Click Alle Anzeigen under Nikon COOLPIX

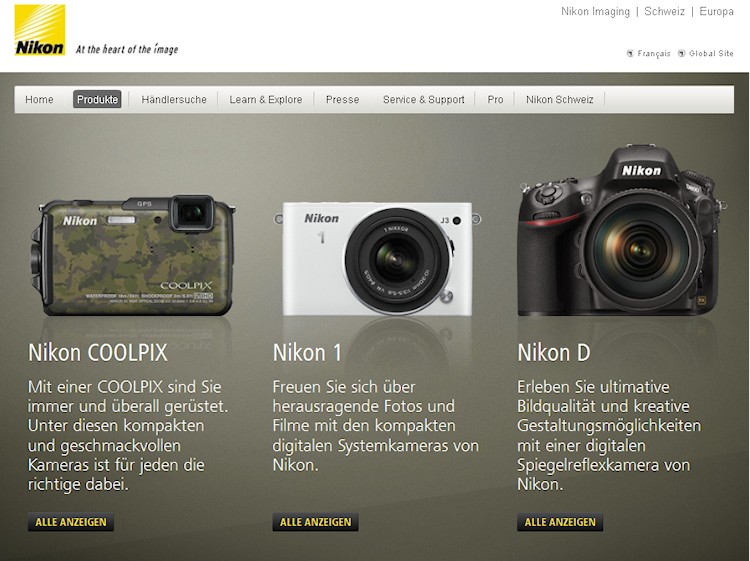coord(71,522)
